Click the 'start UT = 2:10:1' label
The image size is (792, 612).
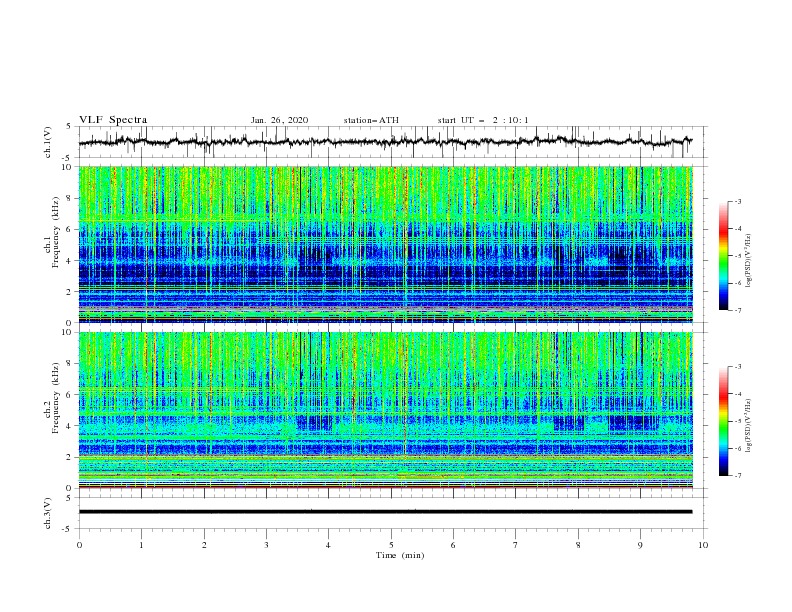coord(483,120)
